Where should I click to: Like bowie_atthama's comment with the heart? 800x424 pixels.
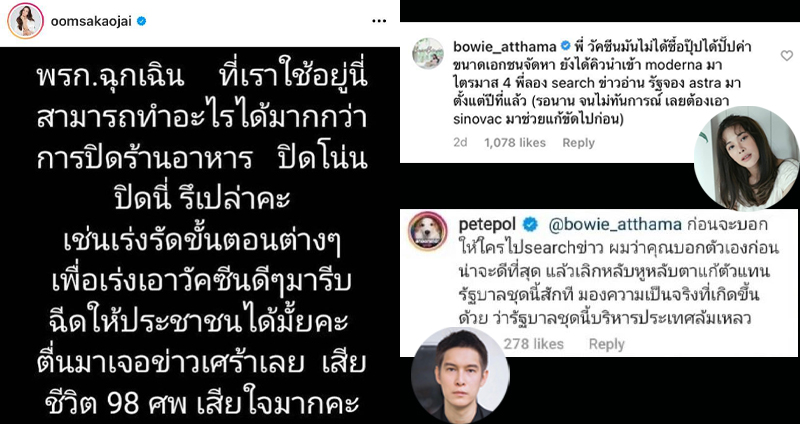(787, 56)
